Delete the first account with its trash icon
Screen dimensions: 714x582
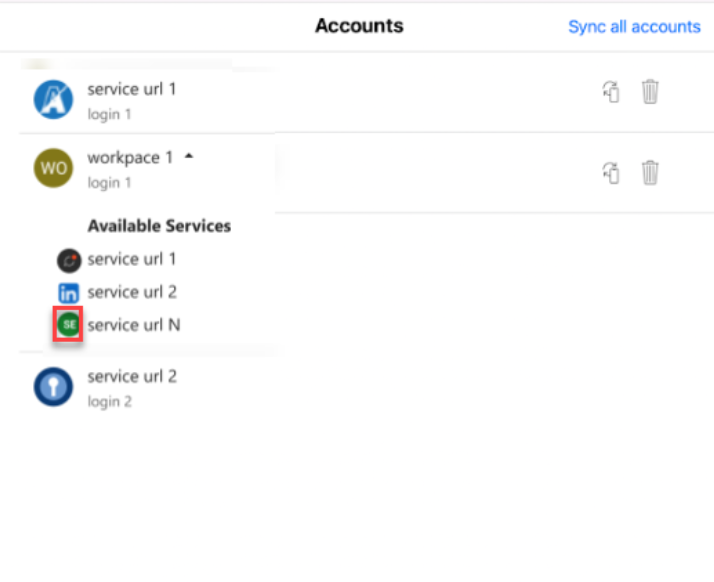point(650,93)
